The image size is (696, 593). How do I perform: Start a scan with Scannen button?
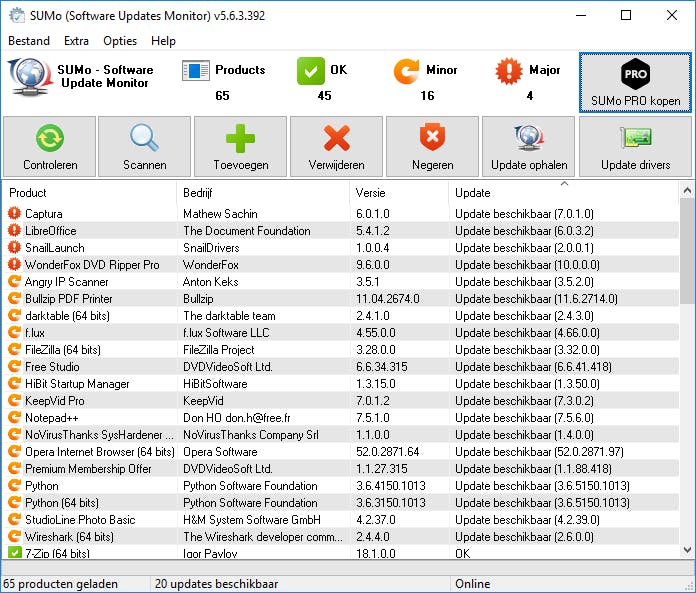145,147
